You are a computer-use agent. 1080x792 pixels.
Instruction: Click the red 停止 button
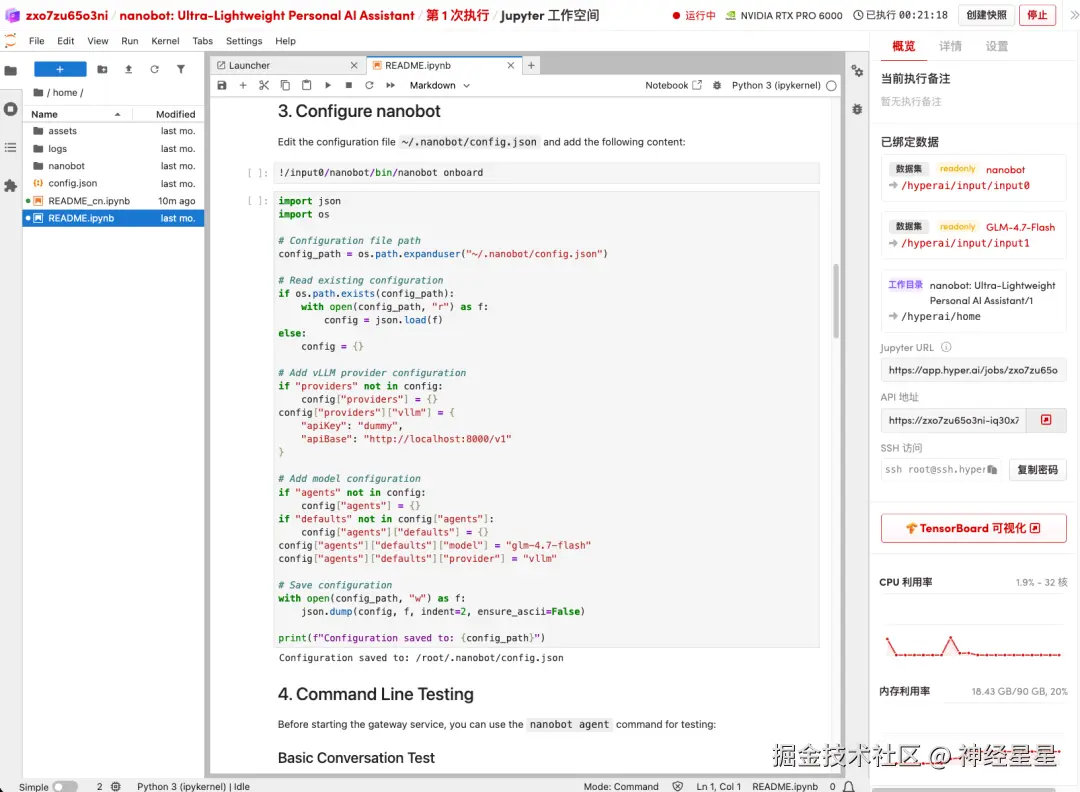(x=1037, y=14)
